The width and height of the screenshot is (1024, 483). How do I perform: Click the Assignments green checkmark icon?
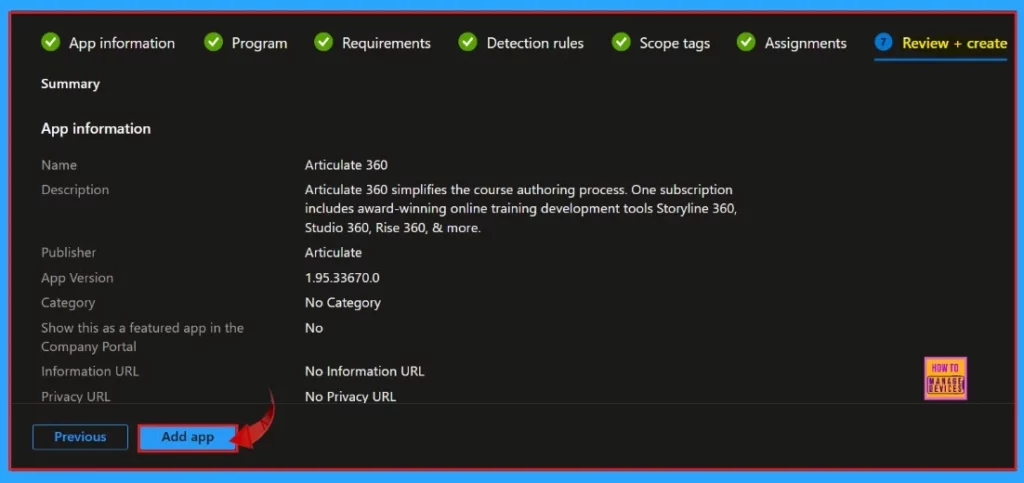[746, 43]
